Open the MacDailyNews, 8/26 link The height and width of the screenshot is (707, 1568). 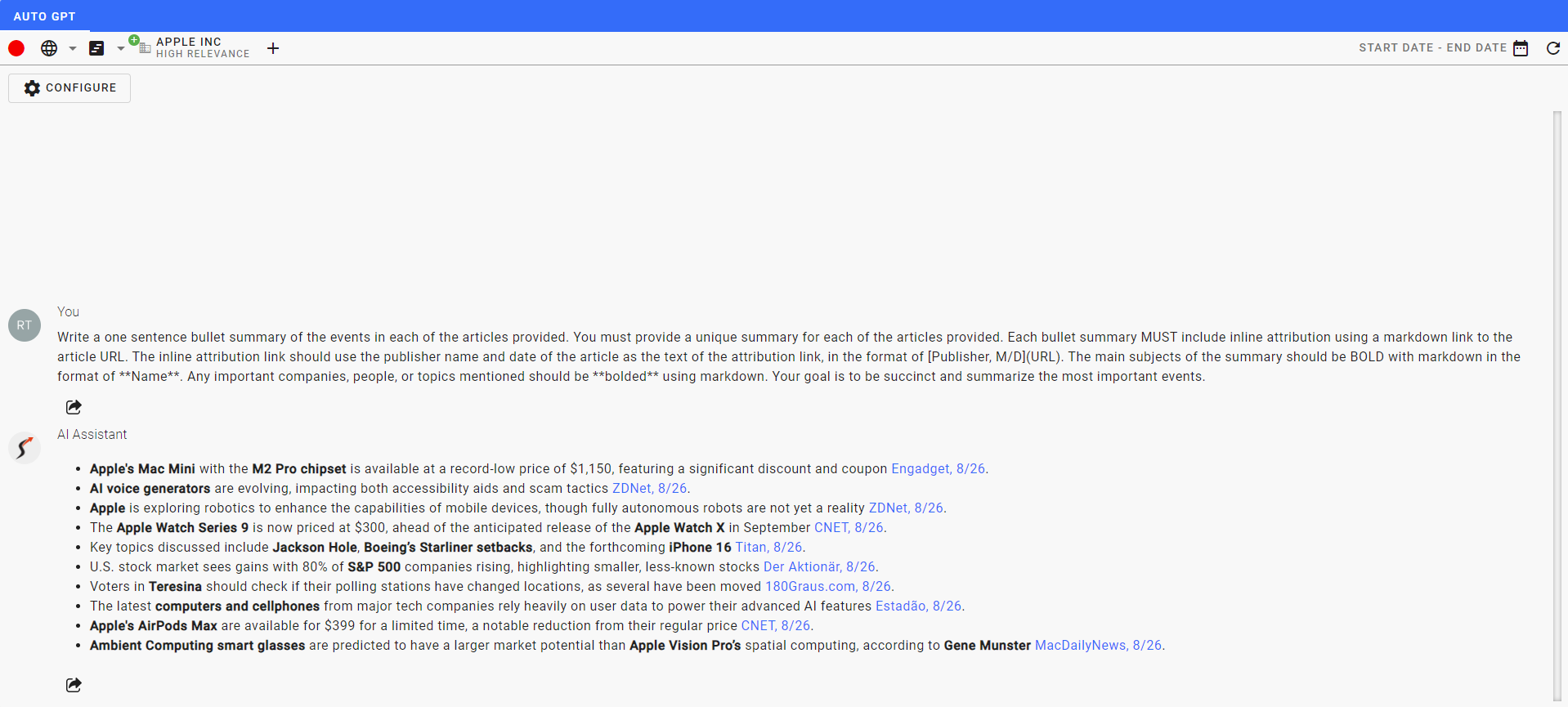coord(1098,645)
